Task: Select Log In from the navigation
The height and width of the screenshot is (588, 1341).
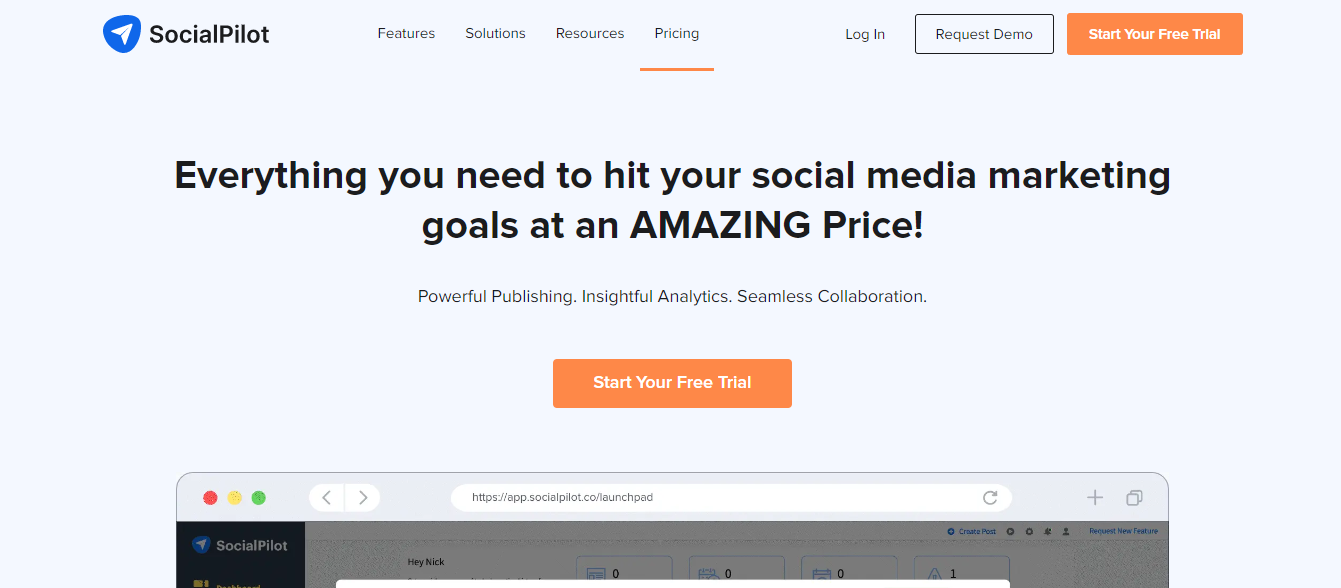Action: [864, 34]
